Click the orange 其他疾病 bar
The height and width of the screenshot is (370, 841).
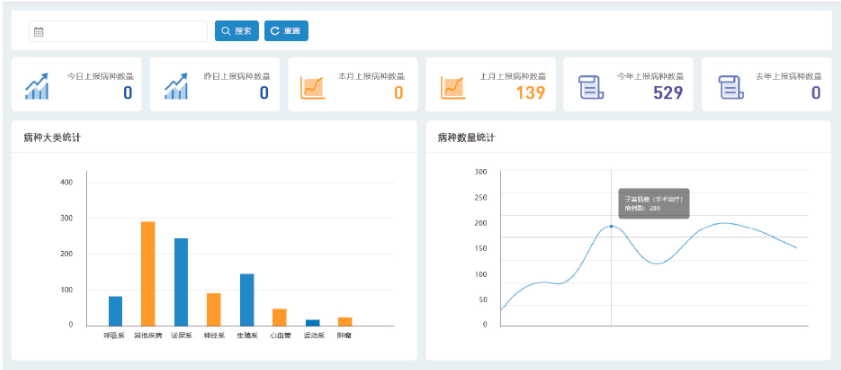(148, 273)
